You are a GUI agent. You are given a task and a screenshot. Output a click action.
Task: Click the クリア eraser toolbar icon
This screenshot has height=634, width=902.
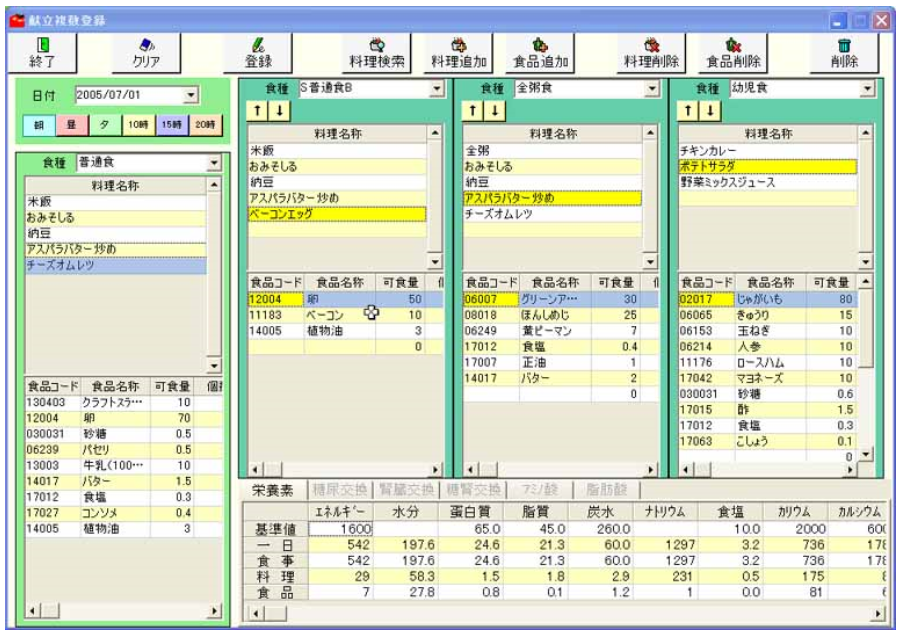coord(146,46)
